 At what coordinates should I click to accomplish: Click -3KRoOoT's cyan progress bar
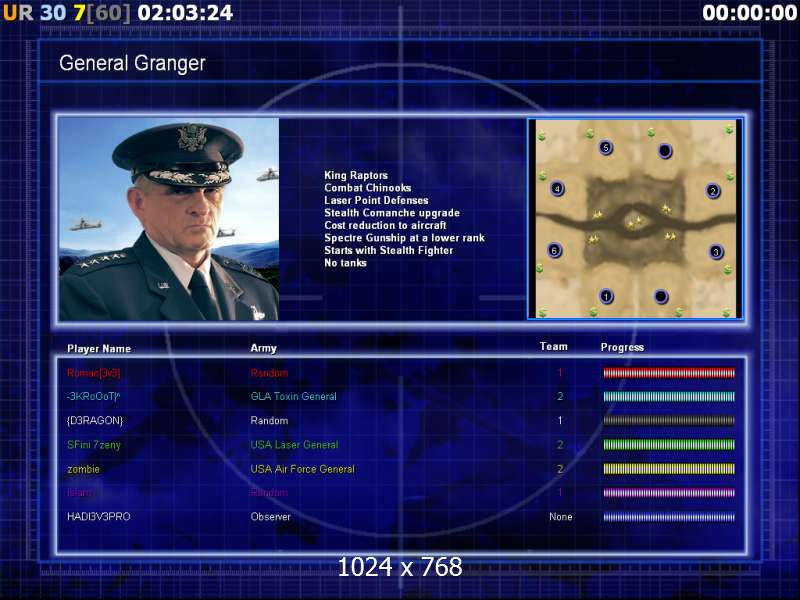pyautogui.click(x=669, y=396)
